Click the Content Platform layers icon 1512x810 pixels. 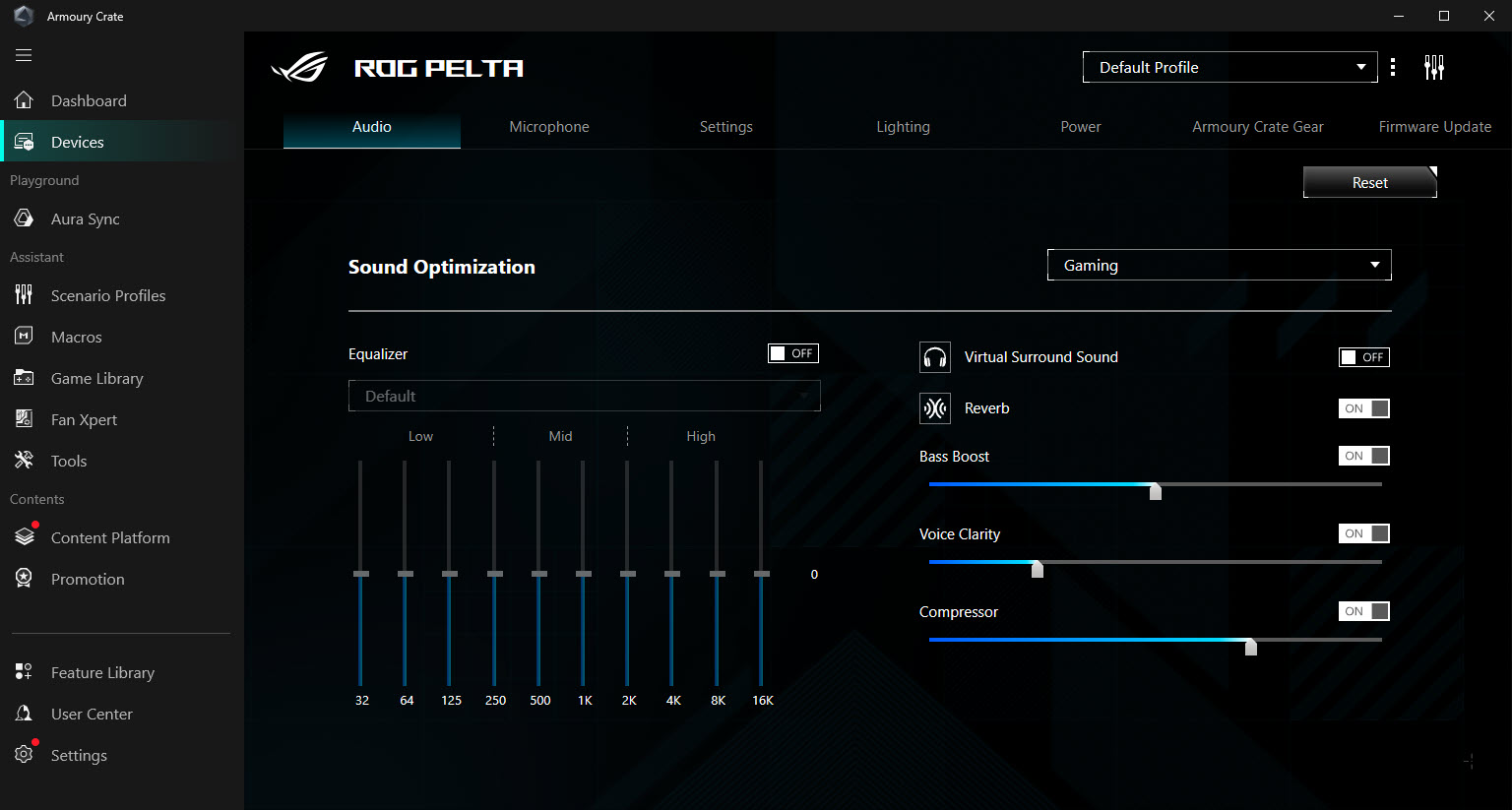(25, 537)
